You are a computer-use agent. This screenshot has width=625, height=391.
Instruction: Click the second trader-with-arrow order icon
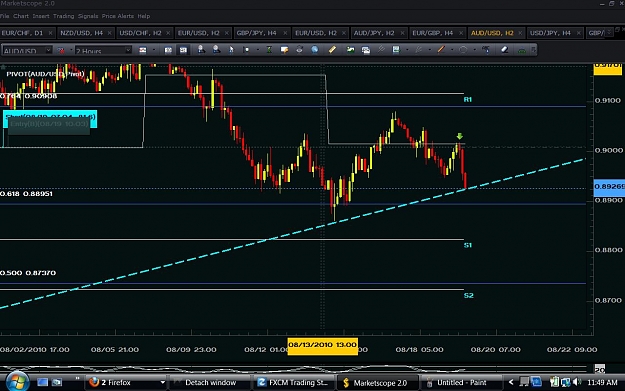216,49
